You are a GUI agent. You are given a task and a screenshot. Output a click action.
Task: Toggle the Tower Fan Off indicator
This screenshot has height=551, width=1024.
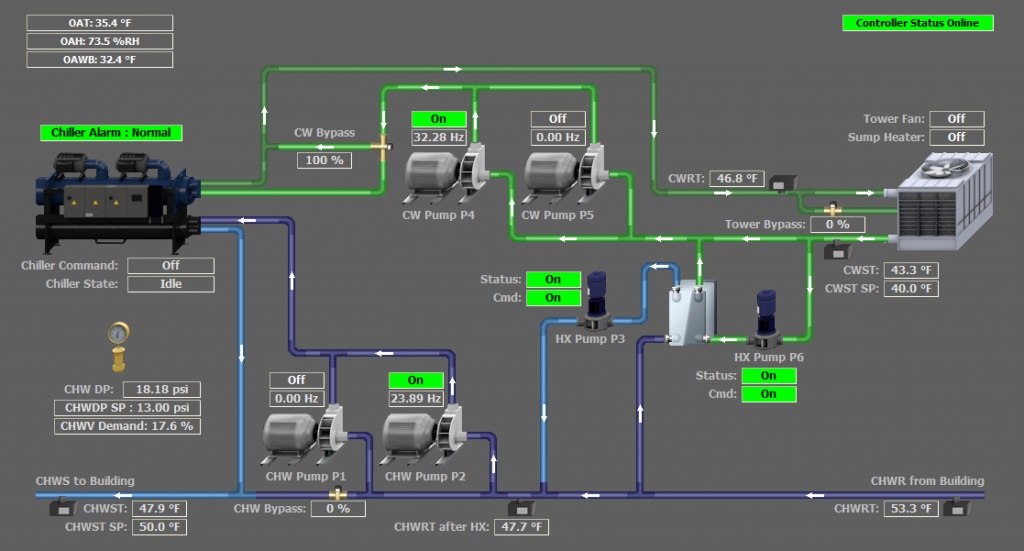pyautogui.click(x=956, y=119)
